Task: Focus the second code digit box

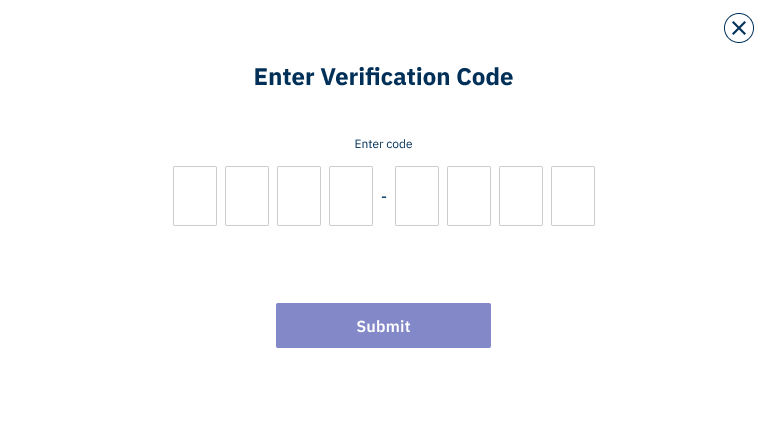Action: [247, 196]
